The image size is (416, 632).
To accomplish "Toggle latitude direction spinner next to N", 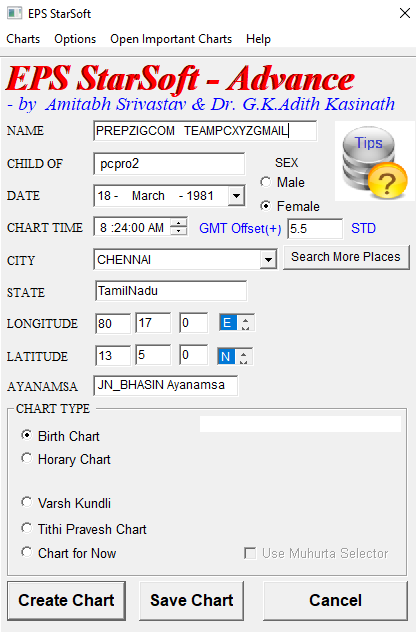I will 244,356.
